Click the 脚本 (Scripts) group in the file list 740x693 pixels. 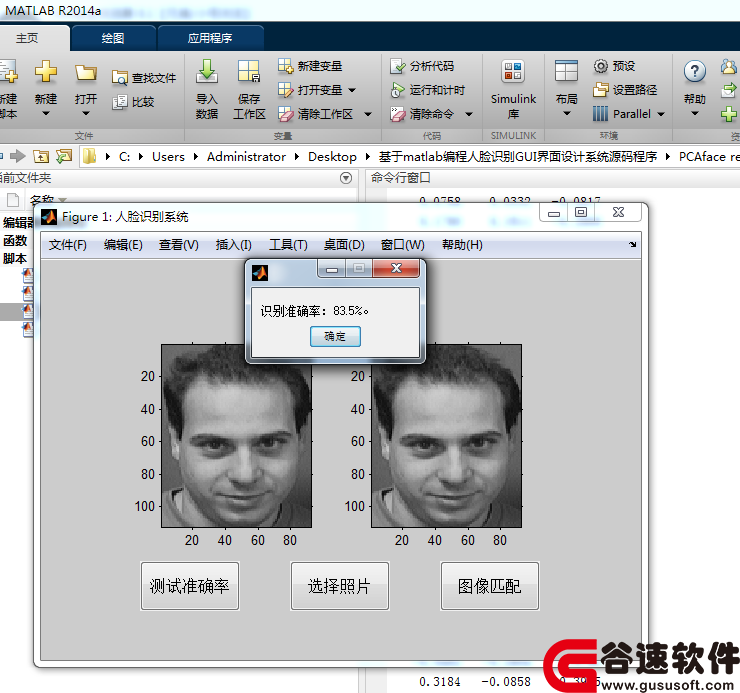pos(15,259)
